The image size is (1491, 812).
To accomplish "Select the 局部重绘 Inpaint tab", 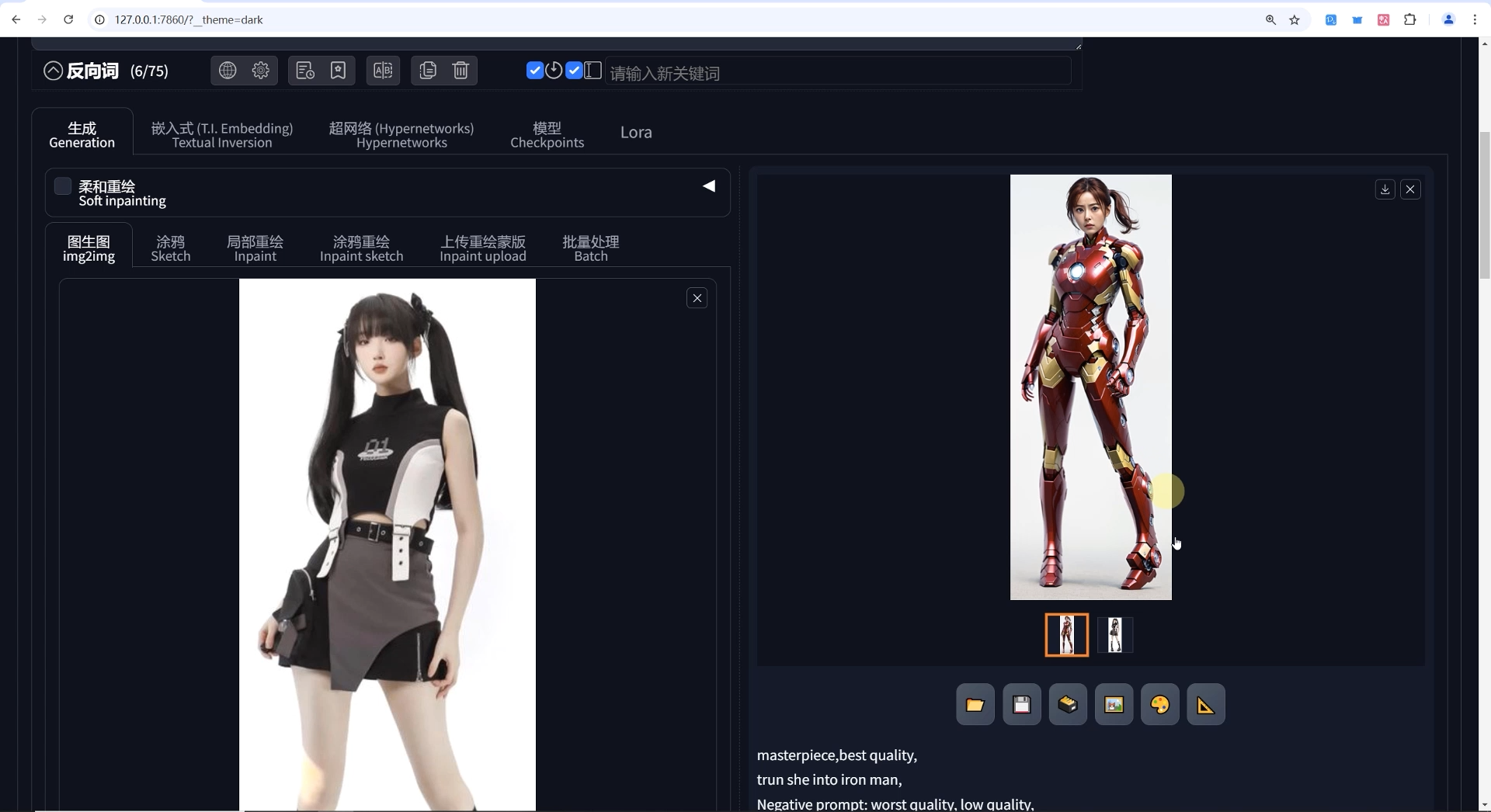I will tap(255, 248).
